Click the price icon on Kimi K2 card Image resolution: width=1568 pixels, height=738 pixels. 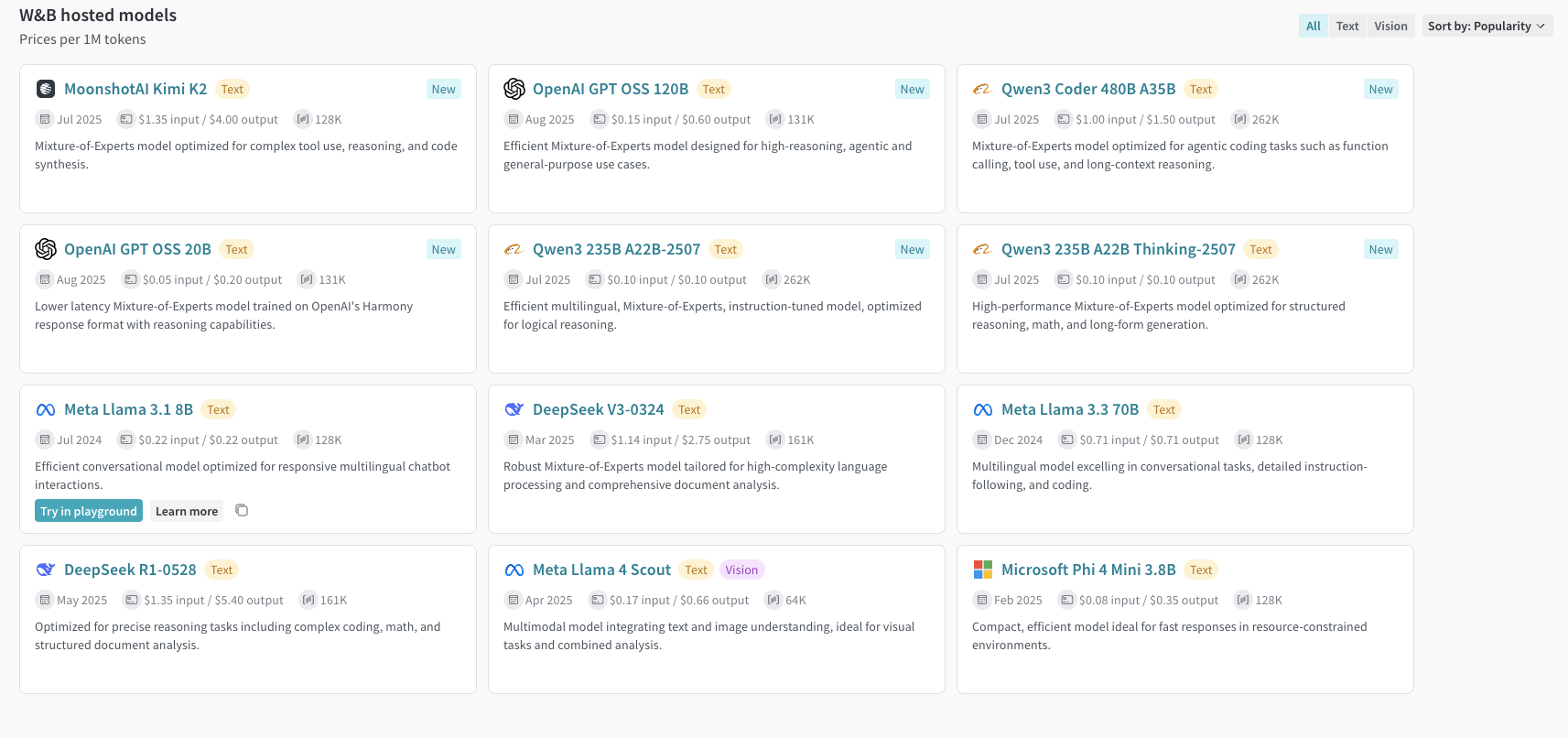[126, 119]
